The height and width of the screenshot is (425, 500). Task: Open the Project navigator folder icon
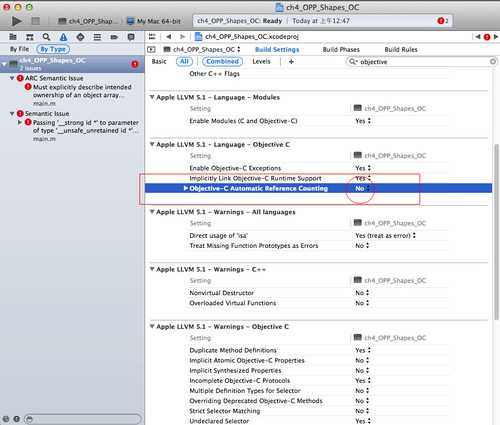13,37
